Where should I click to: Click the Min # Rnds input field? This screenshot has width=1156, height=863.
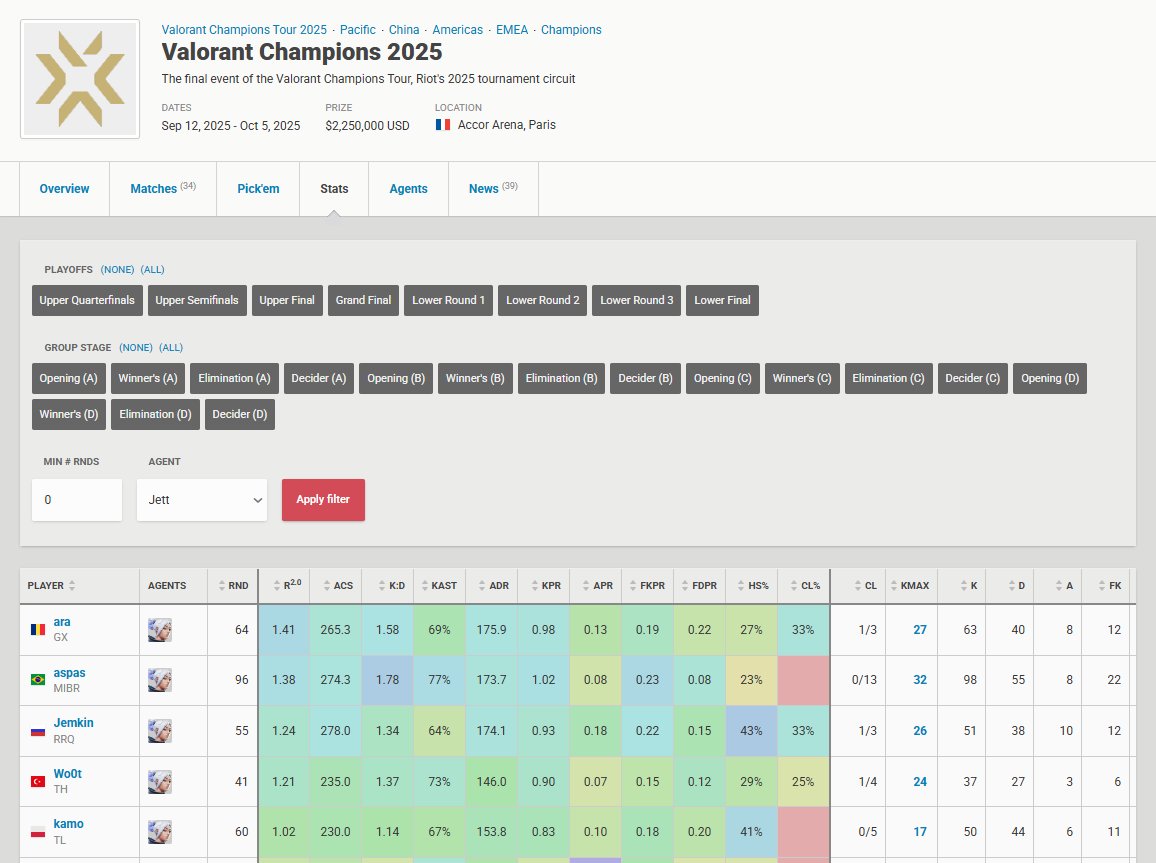77,500
